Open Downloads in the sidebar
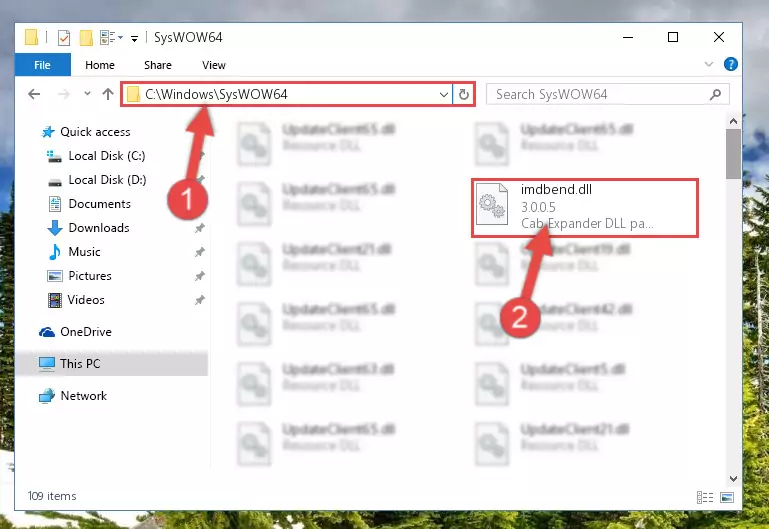The height and width of the screenshot is (529, 769). (99, 227)
